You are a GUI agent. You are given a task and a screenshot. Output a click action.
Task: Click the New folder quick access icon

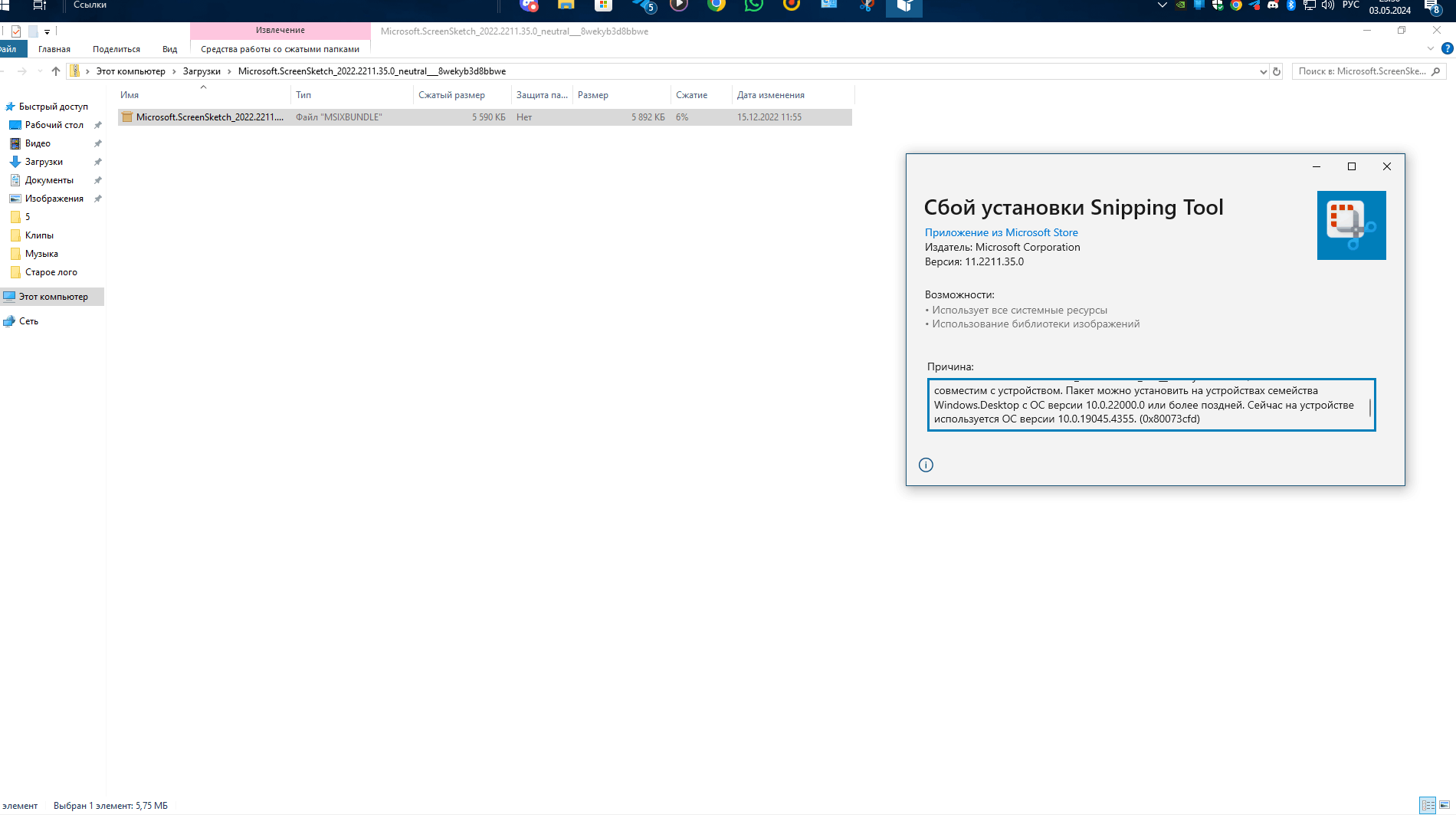tap(33, 31)
